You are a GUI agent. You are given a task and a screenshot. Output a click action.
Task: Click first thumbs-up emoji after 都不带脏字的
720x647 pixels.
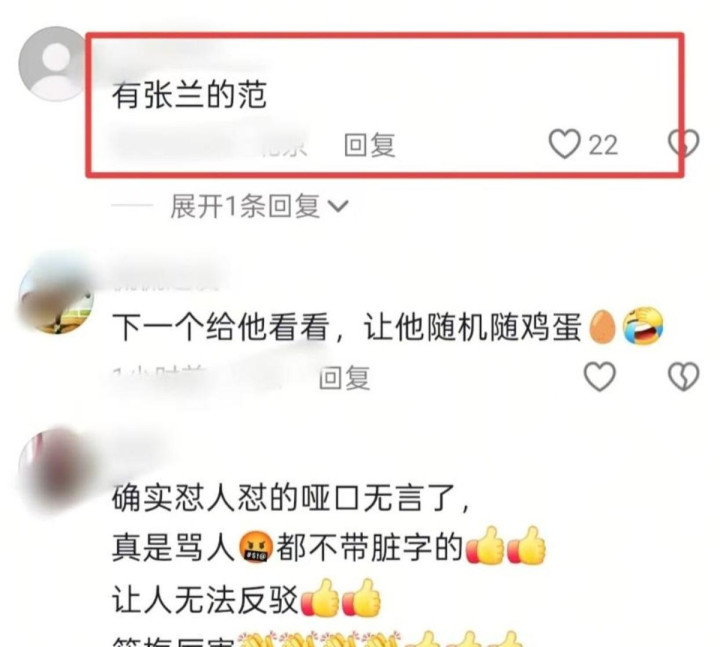(x=485, y=546)
